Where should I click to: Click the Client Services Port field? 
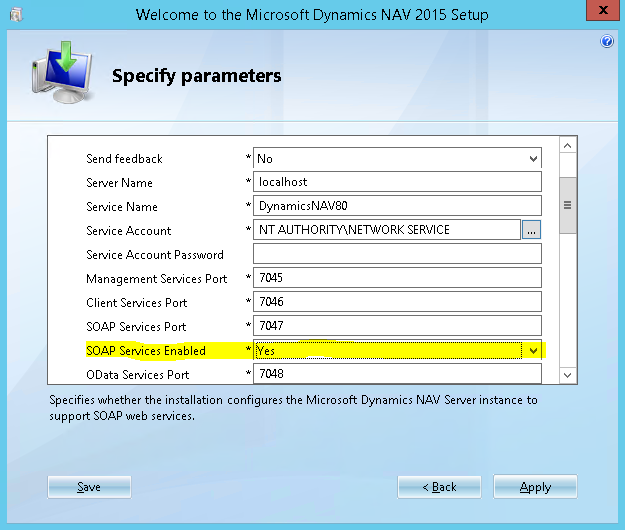397,302
